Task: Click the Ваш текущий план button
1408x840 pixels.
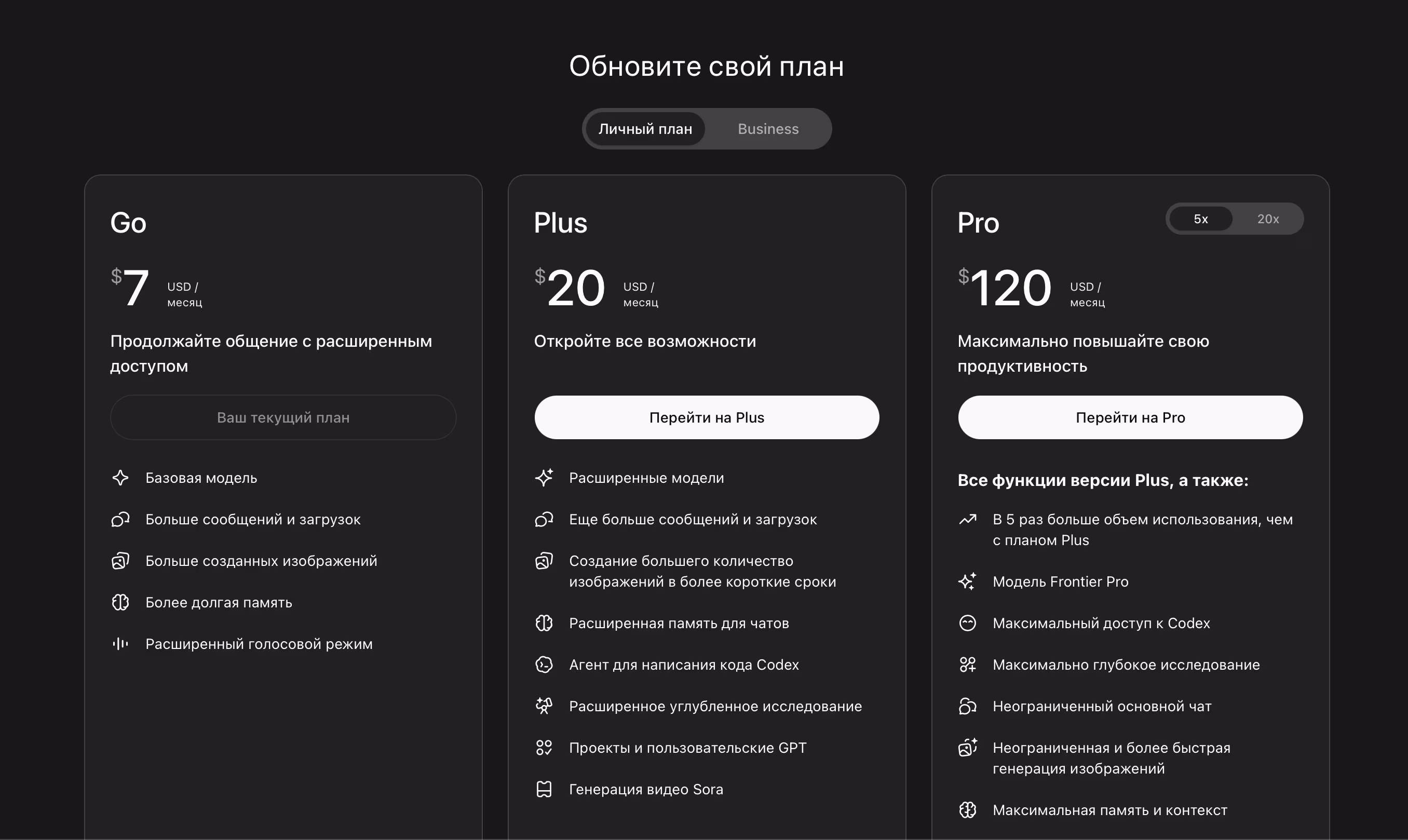Action: click(283, 418)
